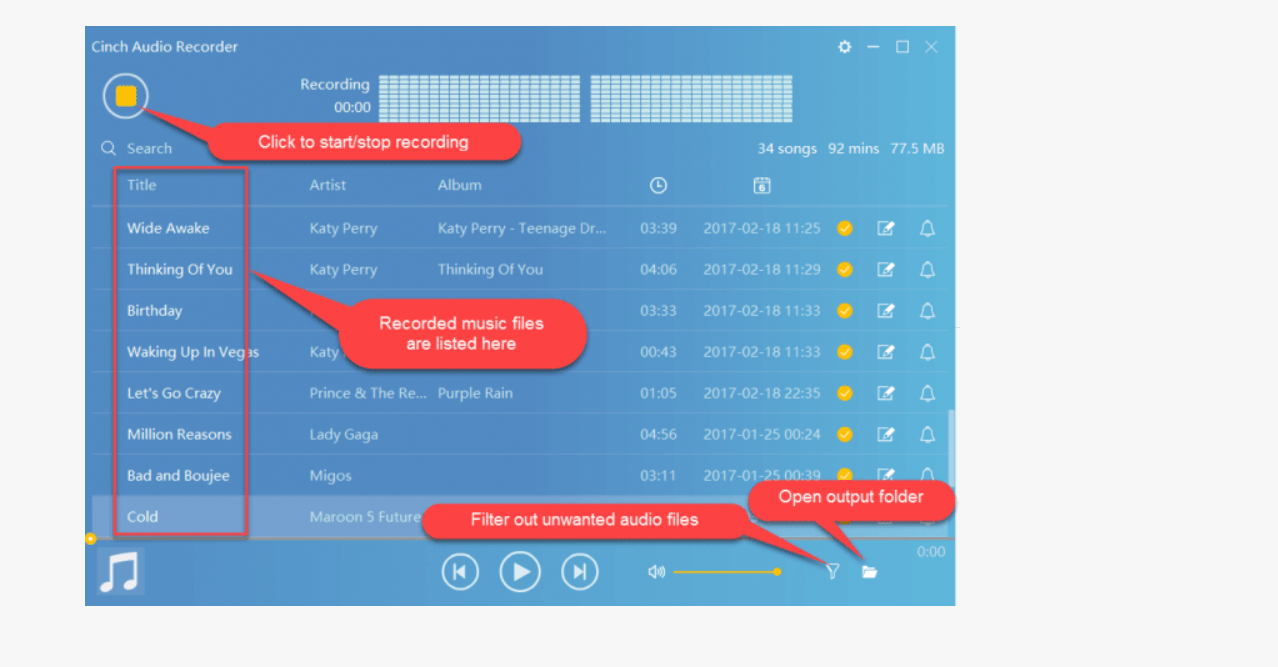1278x667 pixels.
Task: Sort list by Artist column header
Action: pos(328,185)
